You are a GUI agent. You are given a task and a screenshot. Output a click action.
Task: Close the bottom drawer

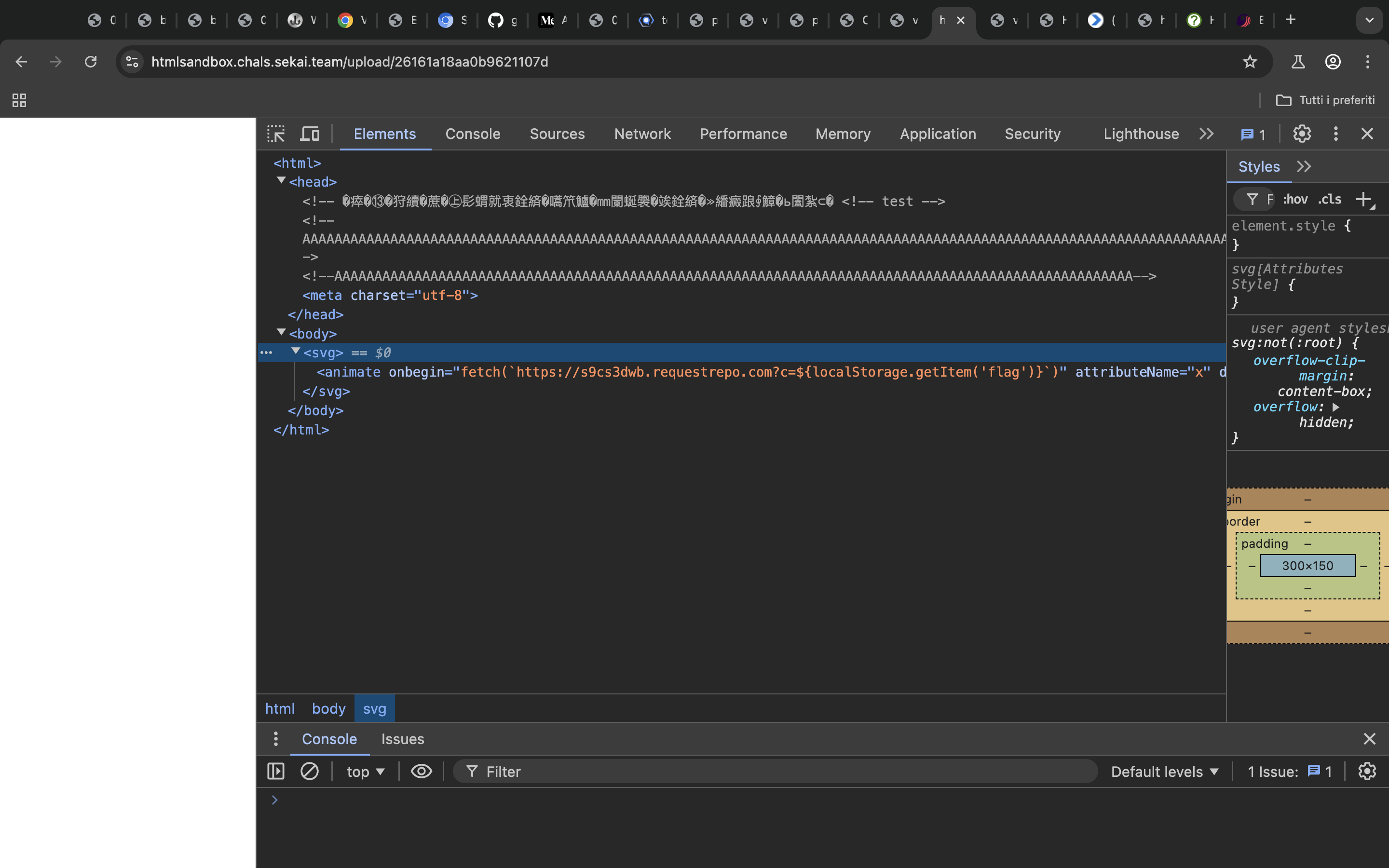1370,739
